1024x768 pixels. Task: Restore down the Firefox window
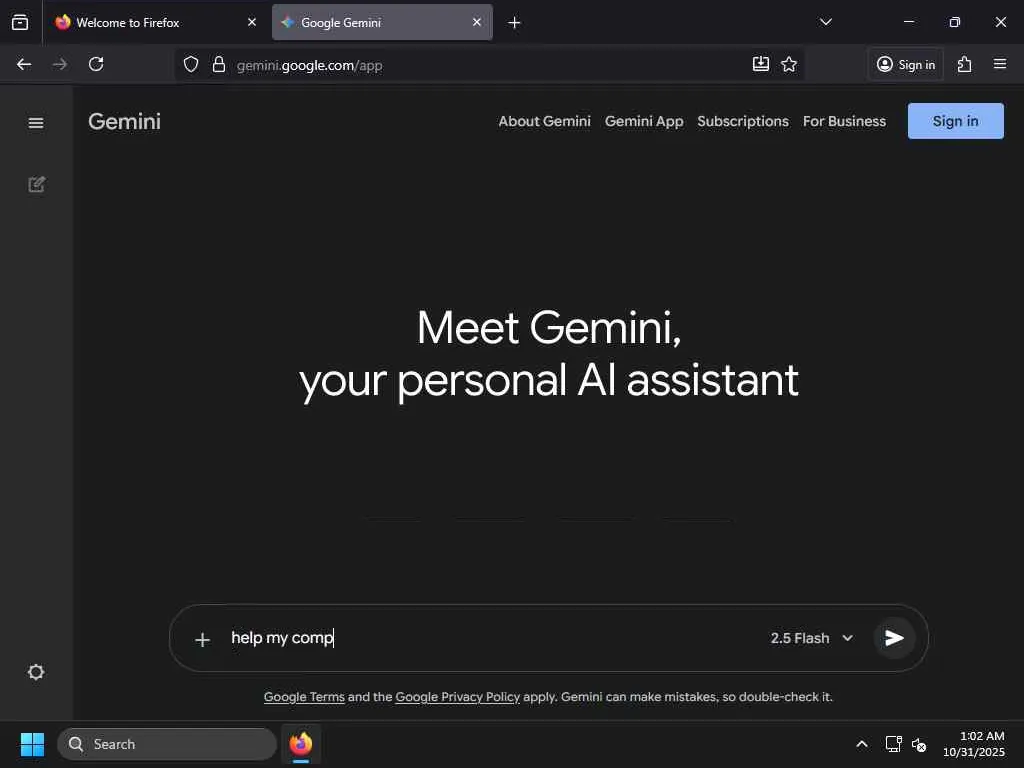click(x=954, y=22)
